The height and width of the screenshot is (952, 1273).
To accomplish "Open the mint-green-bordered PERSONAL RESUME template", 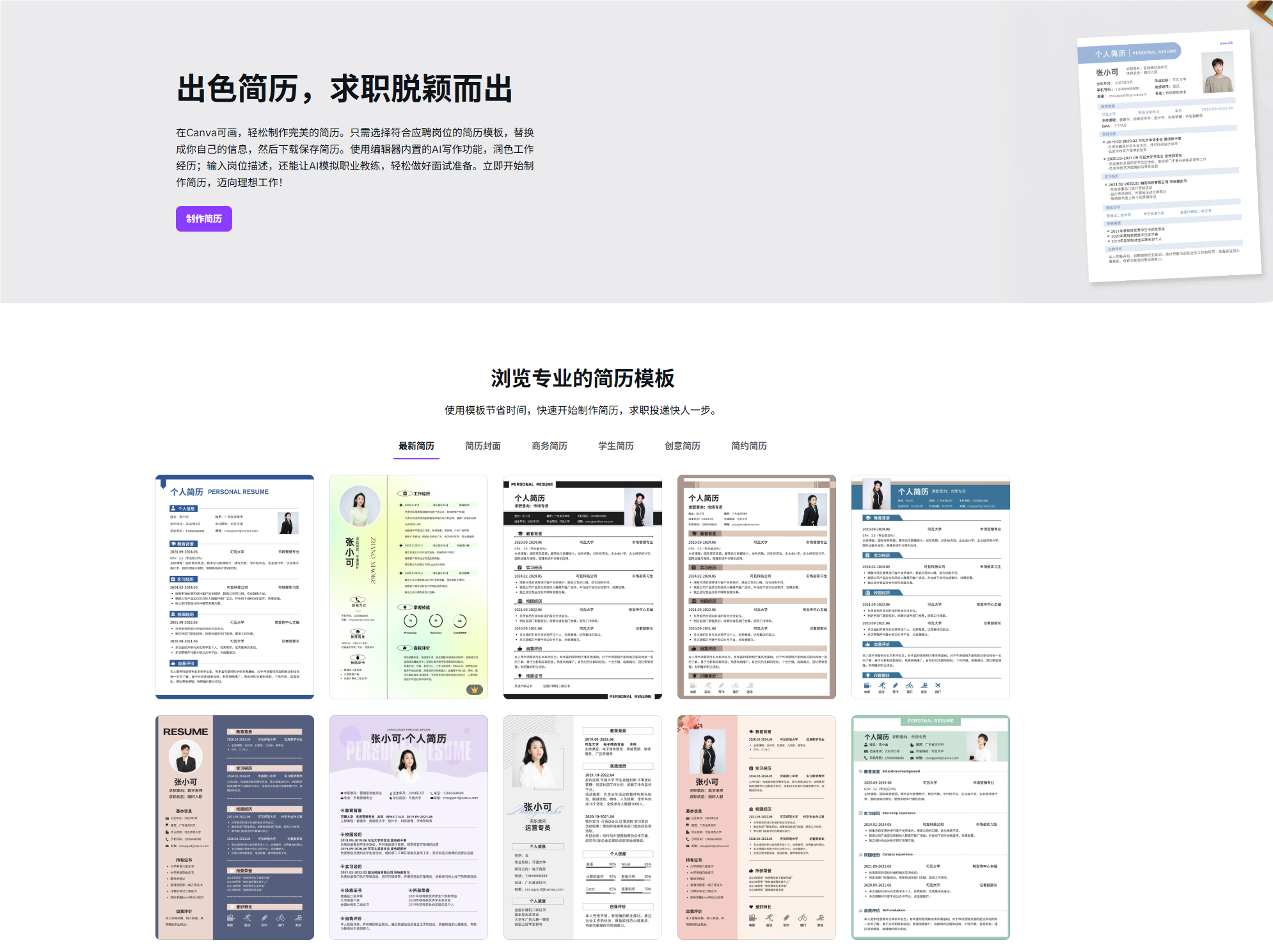I will click(931, 827).
